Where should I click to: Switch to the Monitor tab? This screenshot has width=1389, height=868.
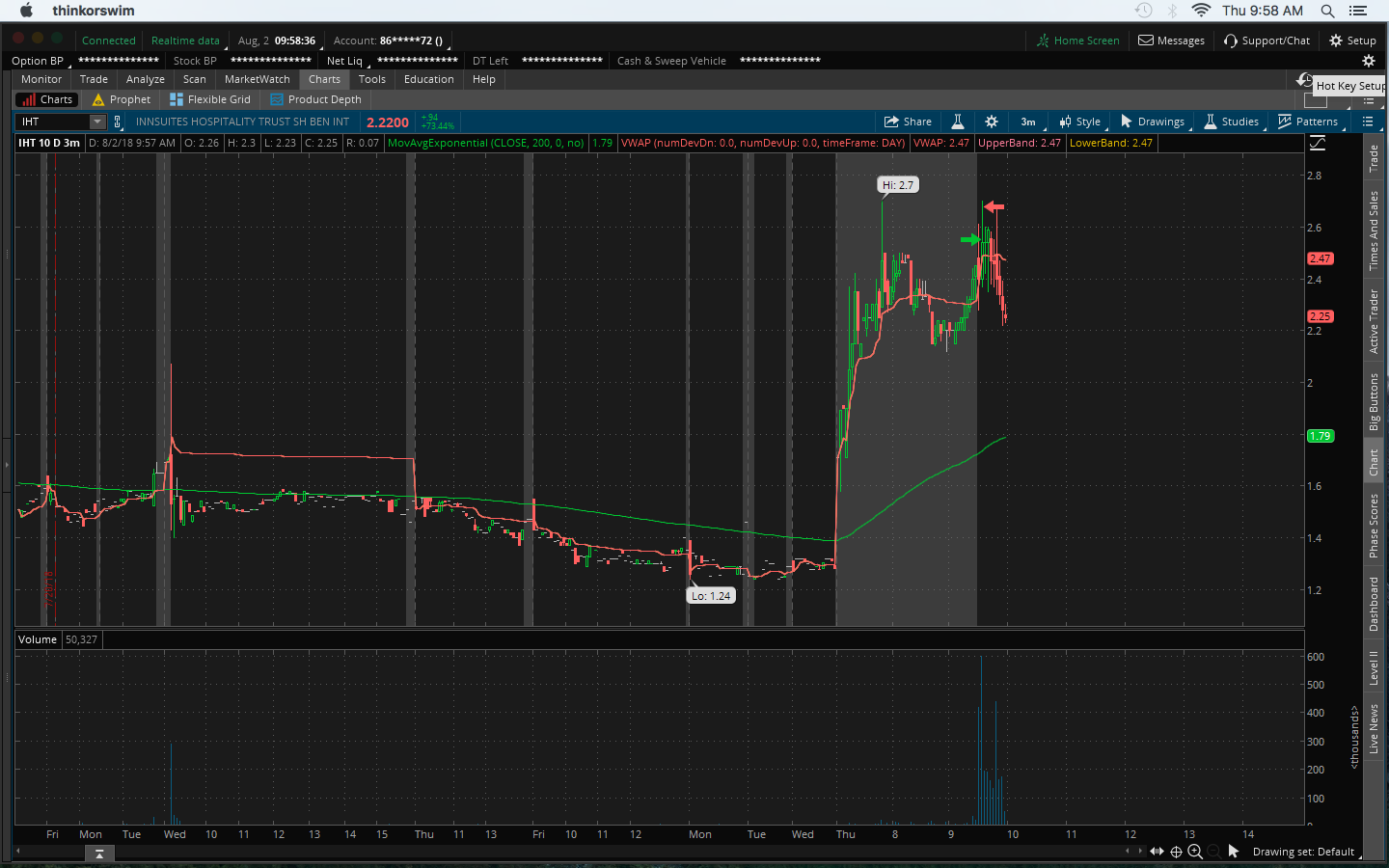[x=41, y=79]
